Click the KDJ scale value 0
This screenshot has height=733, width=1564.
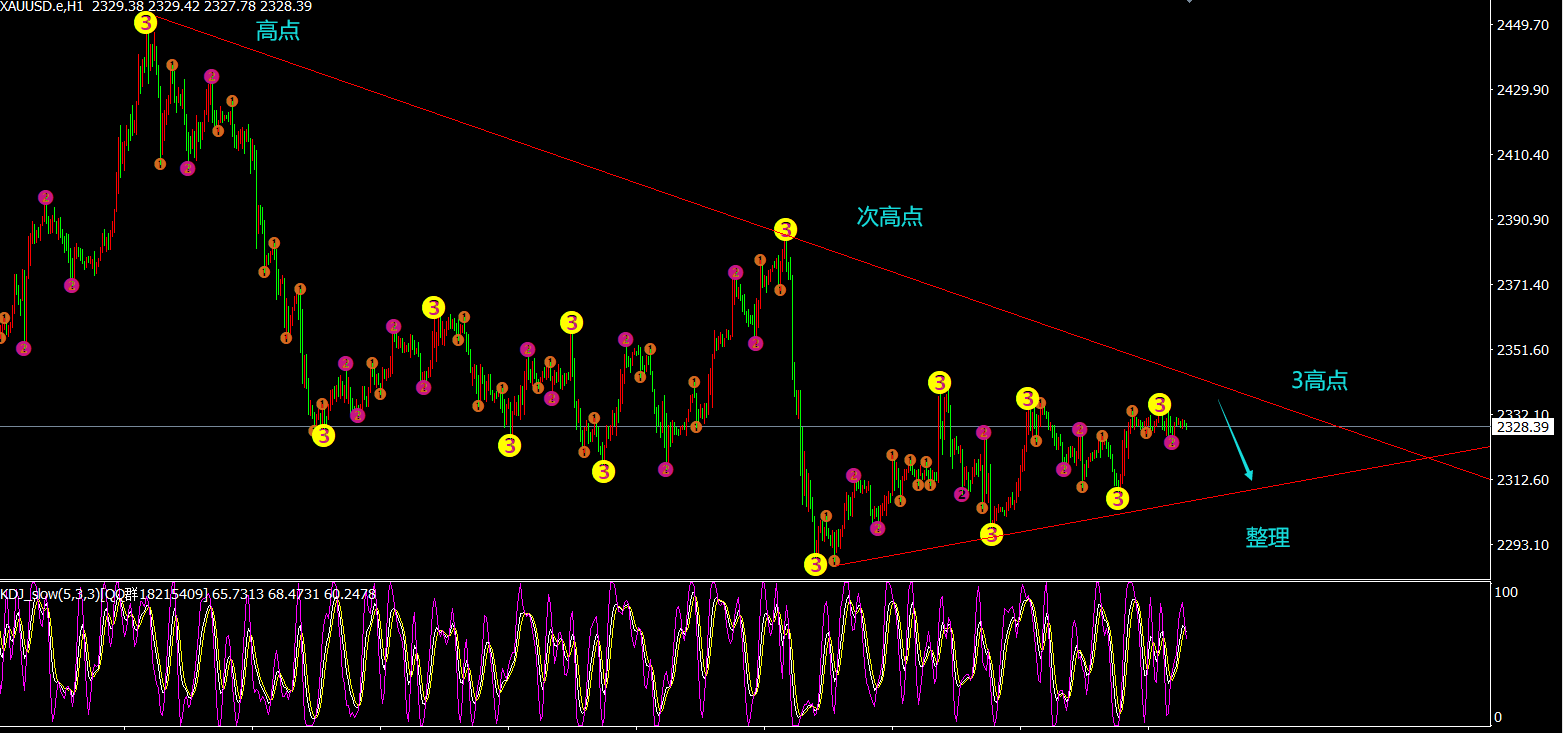click(x=1498, y=717)
